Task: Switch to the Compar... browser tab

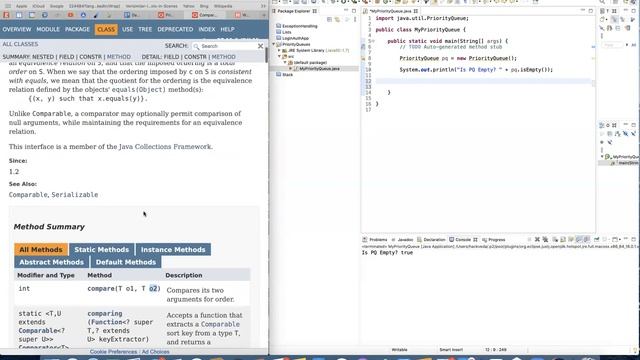Action: coord(206,15)
